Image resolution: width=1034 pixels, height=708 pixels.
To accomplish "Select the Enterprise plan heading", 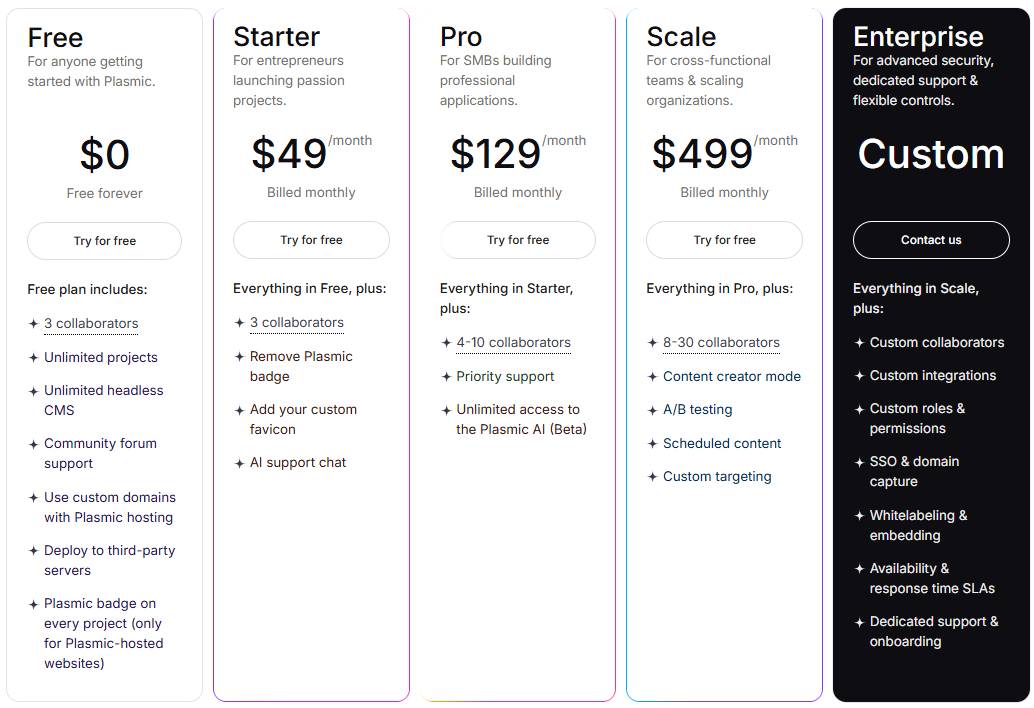I will [918, 36].
